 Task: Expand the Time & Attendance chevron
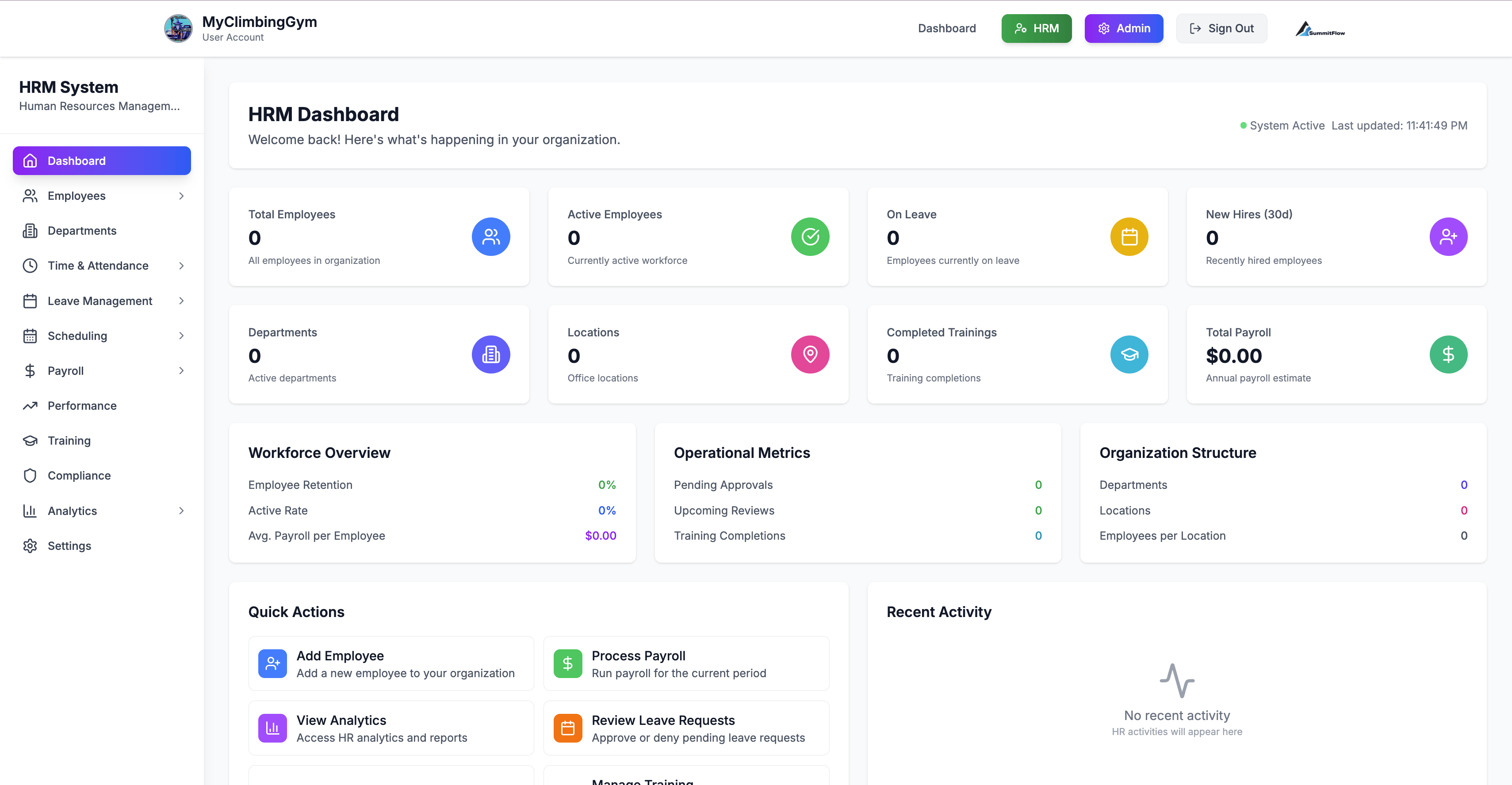[181, 266]
